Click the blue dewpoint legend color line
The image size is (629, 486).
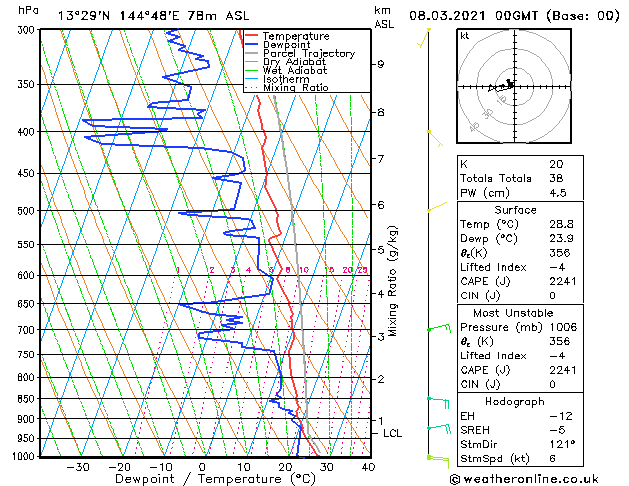click(252, 45)
